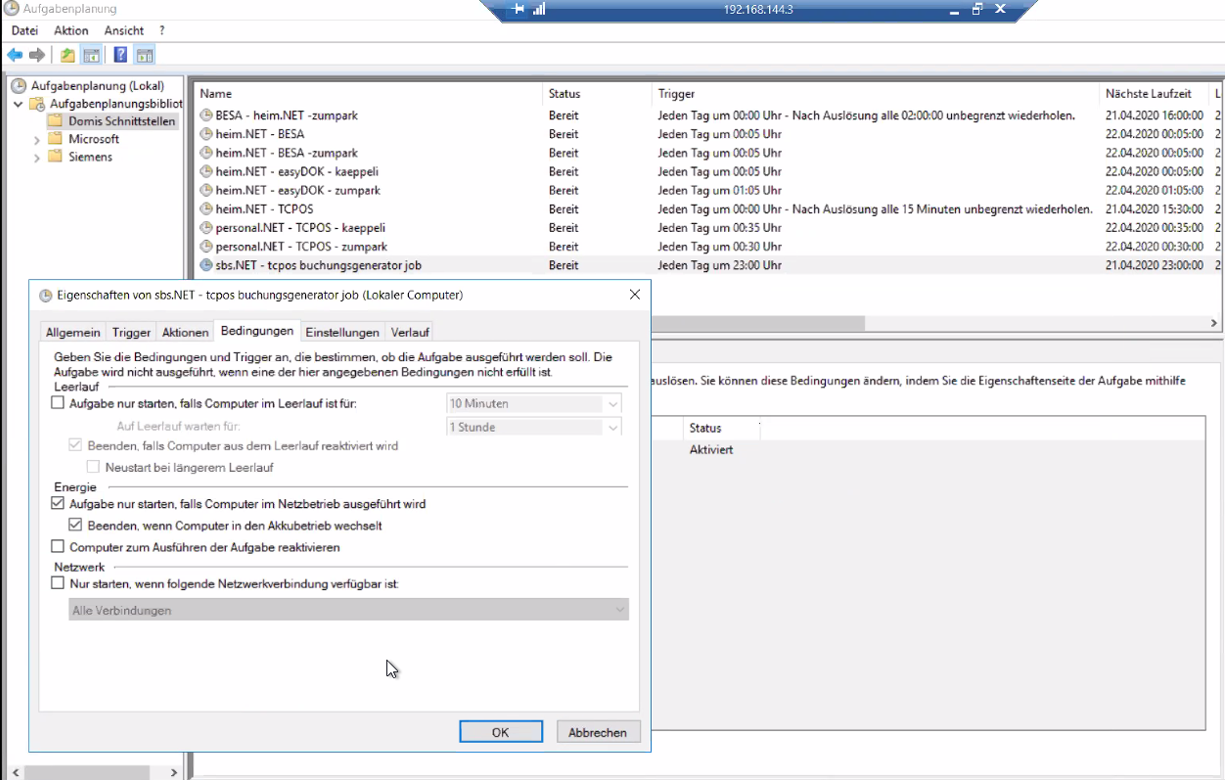Expand the Siemens tree node

(37, 158)
